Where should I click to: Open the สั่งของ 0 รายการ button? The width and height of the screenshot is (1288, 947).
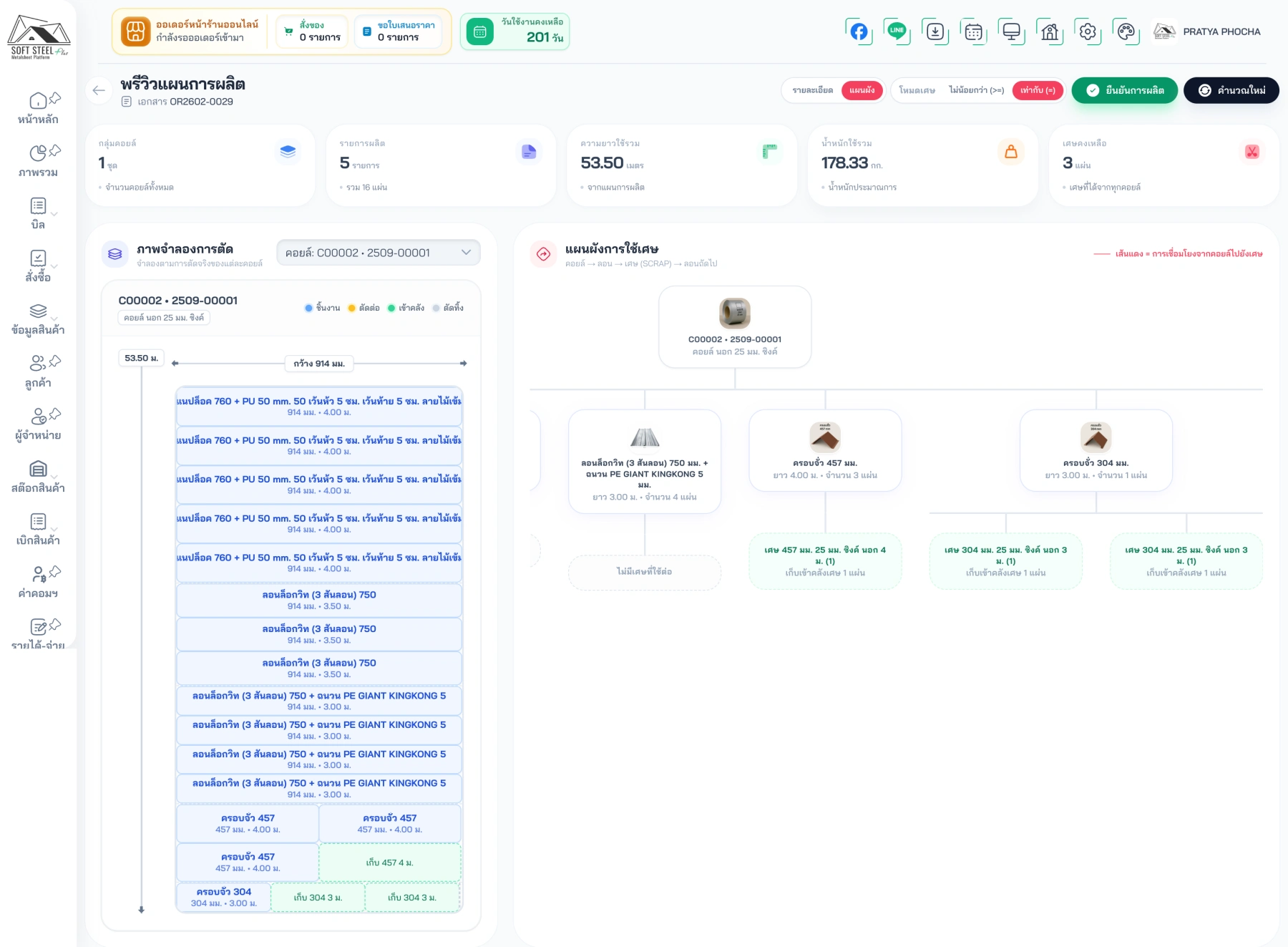313,31
